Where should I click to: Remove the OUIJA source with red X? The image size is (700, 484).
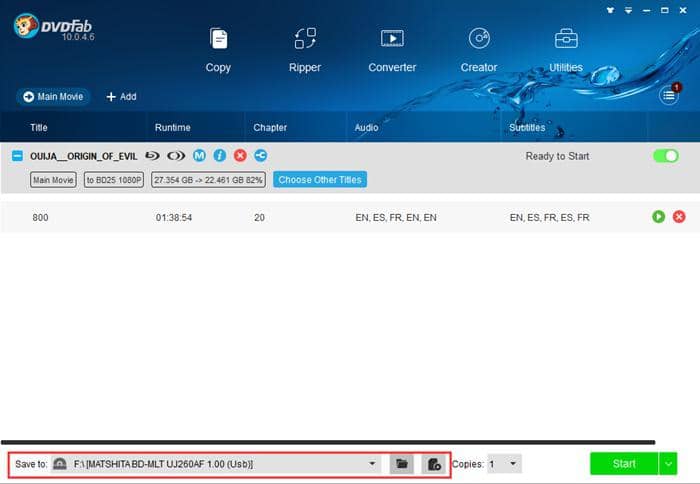tap(240, 155)
